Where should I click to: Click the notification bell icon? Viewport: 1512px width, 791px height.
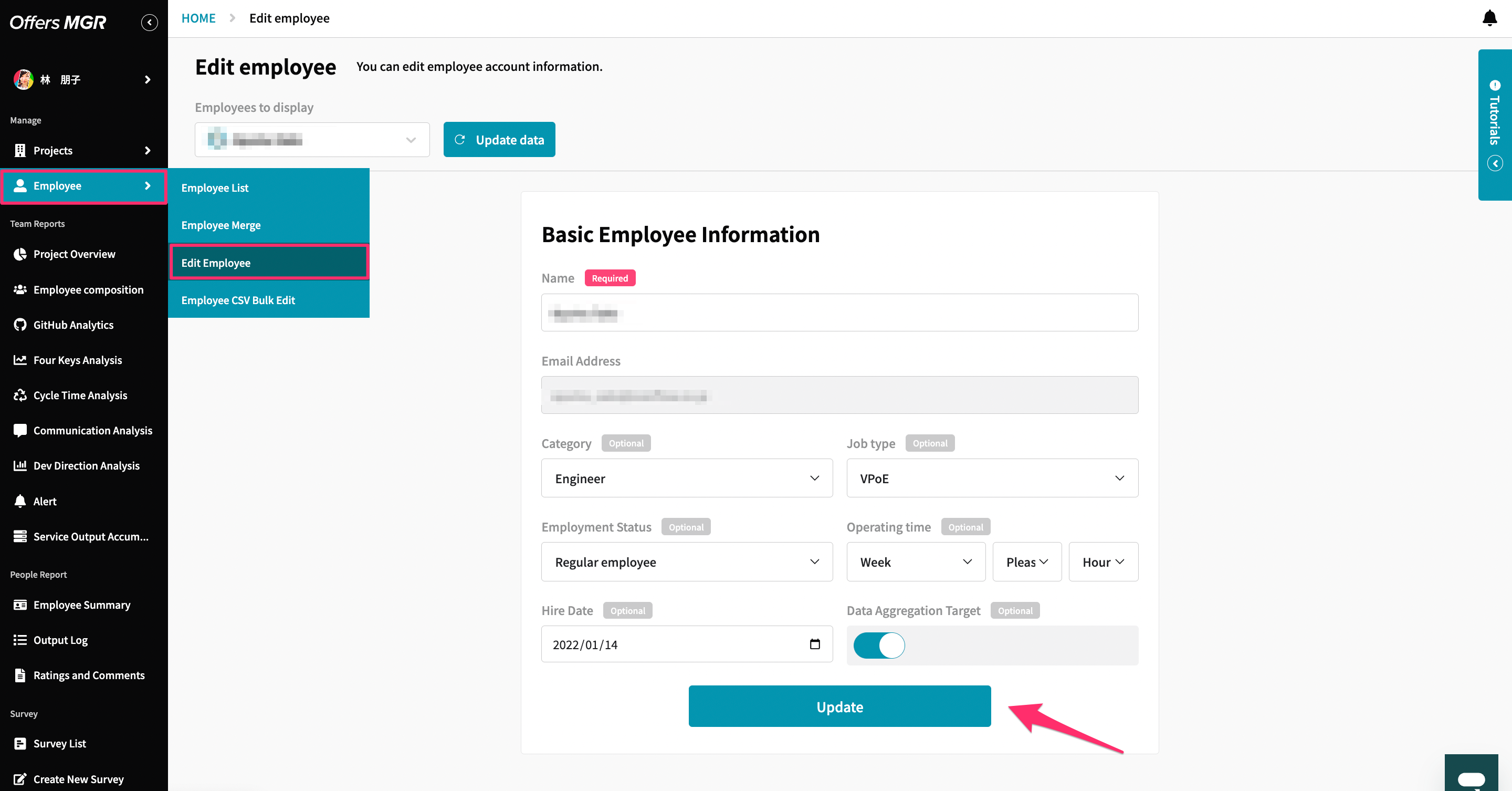click(1489, 18)
